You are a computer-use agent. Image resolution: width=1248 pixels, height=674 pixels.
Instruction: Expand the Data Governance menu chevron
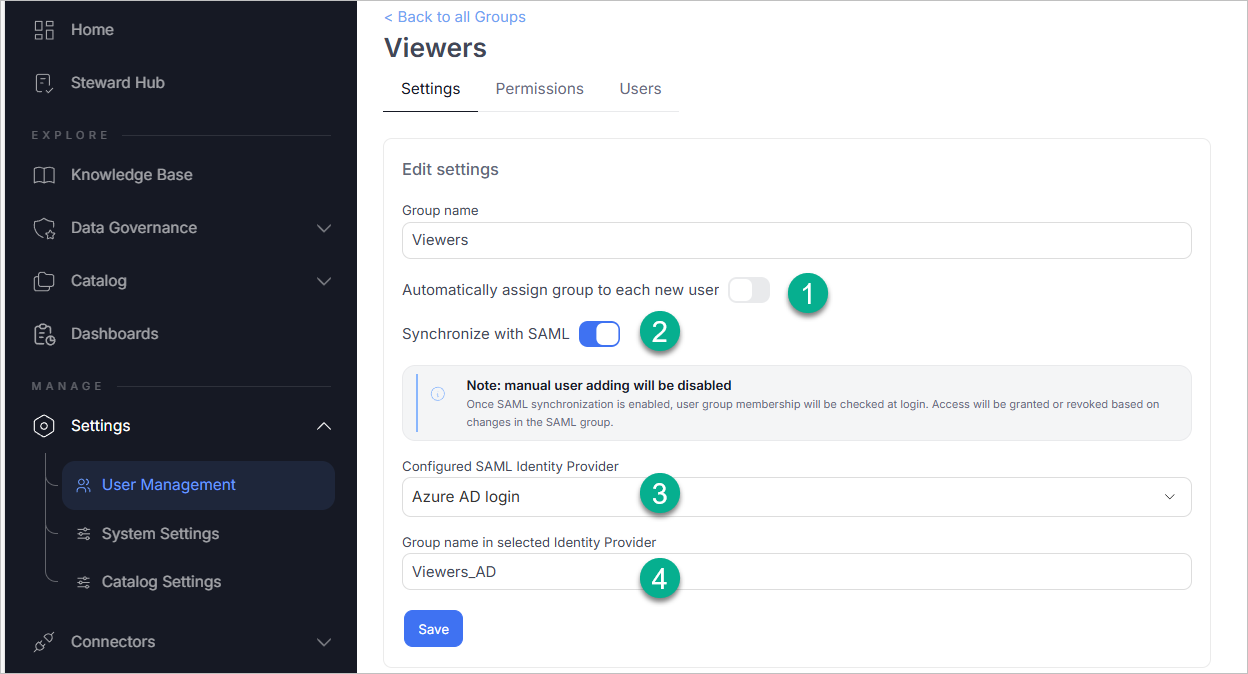pyautogui.click(x=324, y=228)
